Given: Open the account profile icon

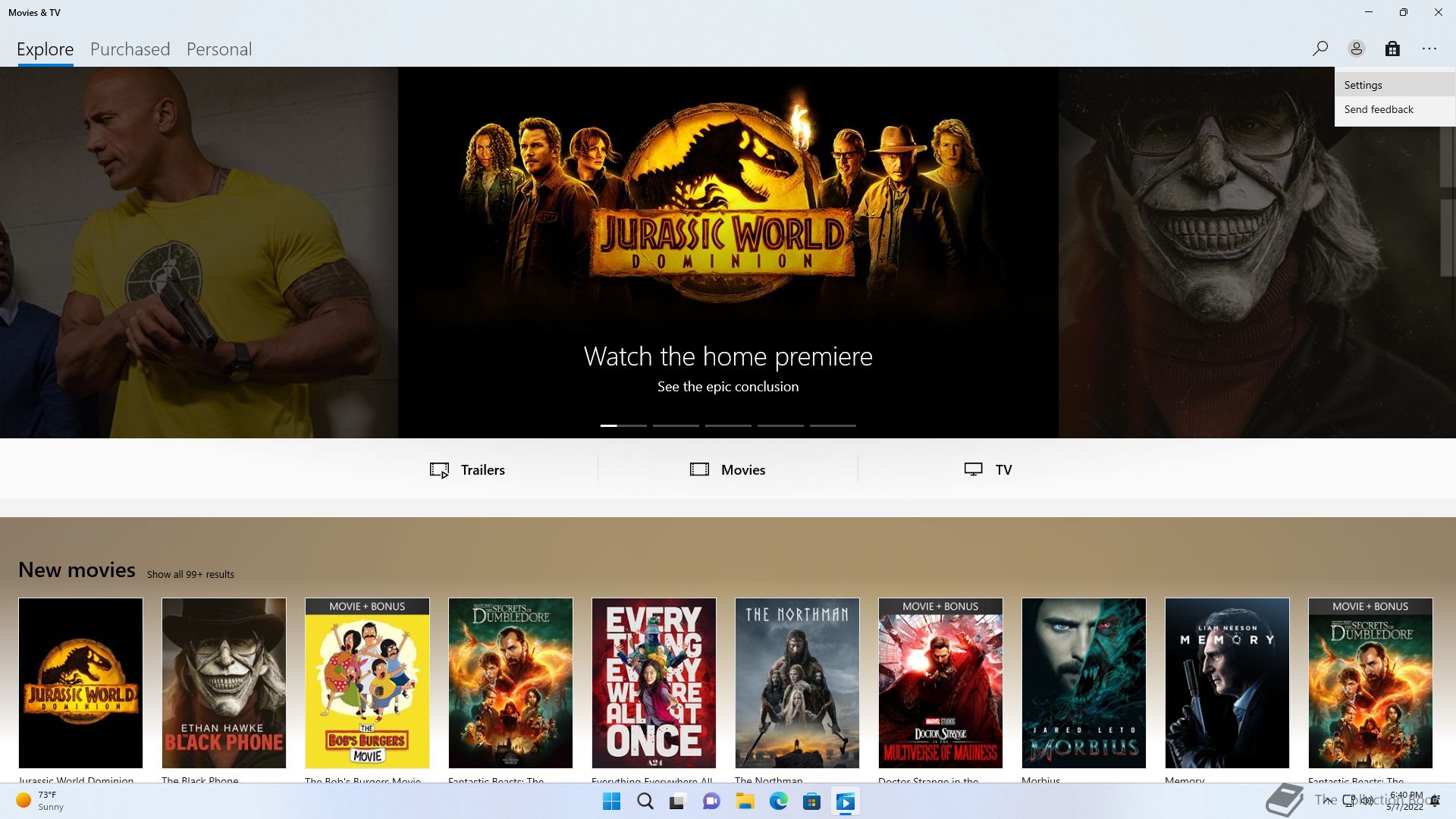Looking at the screenshot, I should pos(1356,49).
